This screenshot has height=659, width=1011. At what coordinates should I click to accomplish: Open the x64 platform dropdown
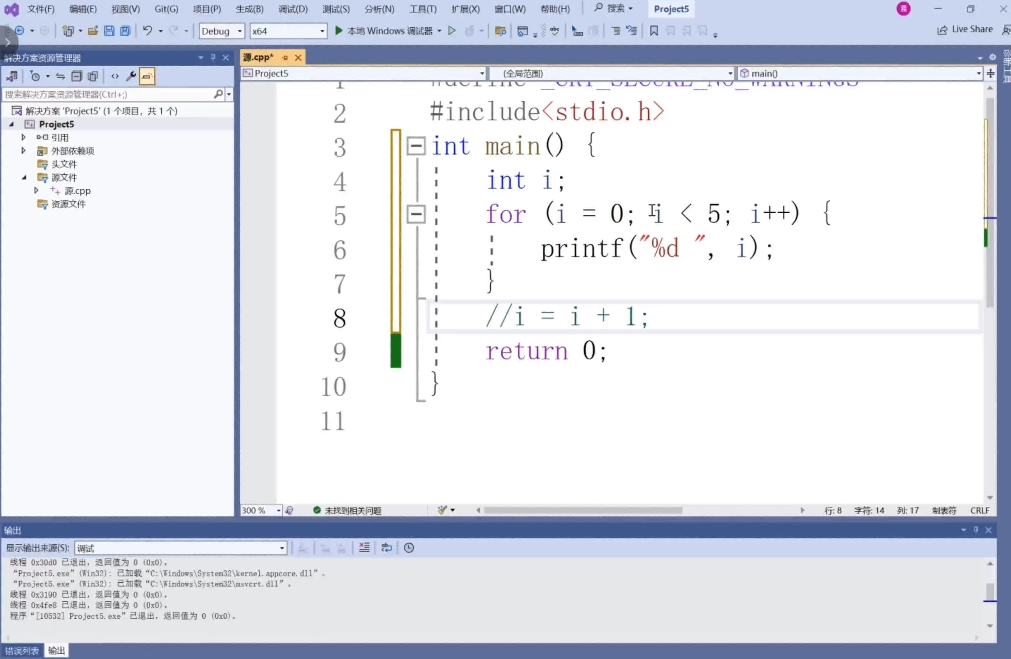[288, 31]
